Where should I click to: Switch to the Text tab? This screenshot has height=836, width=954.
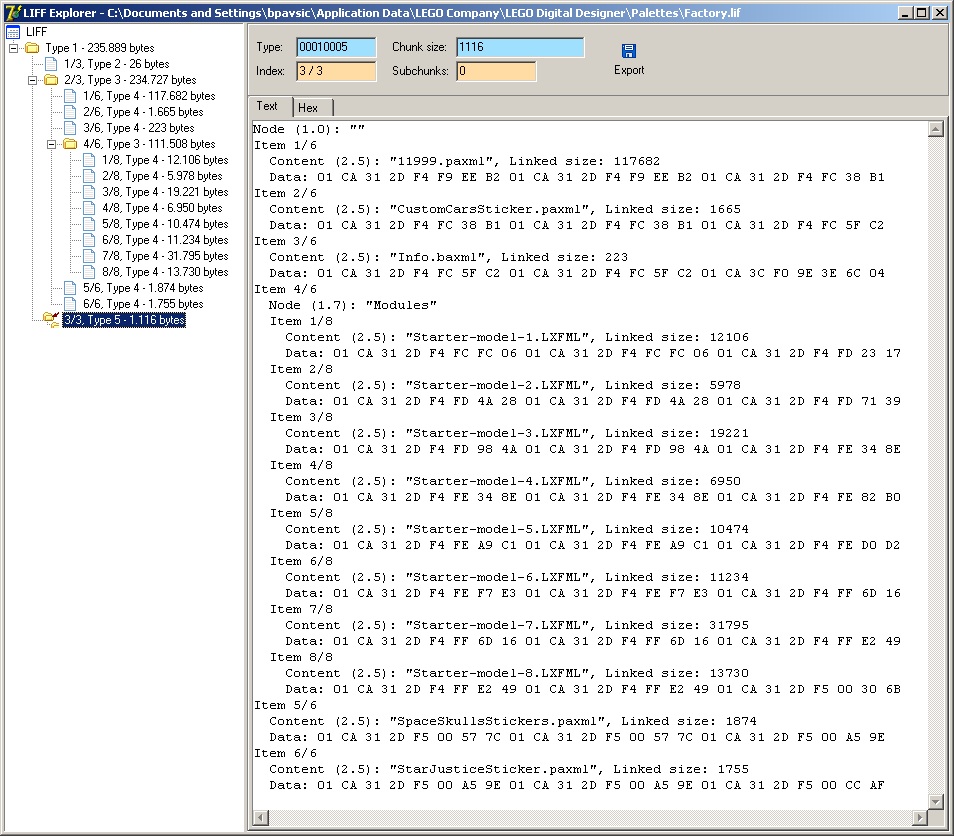(x=267, y=106)
